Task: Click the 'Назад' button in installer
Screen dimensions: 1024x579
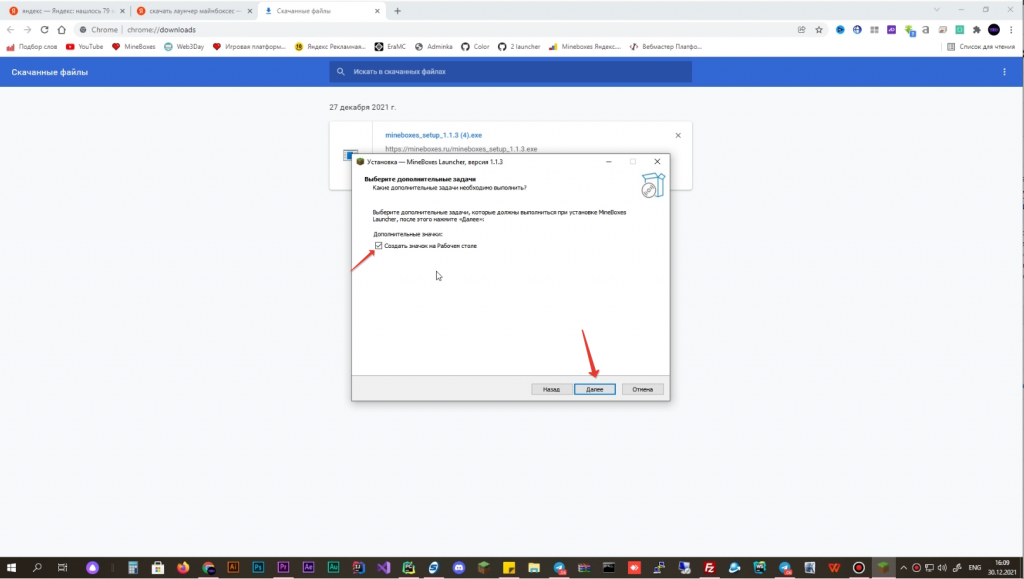Action: click(x=551, y=389)
